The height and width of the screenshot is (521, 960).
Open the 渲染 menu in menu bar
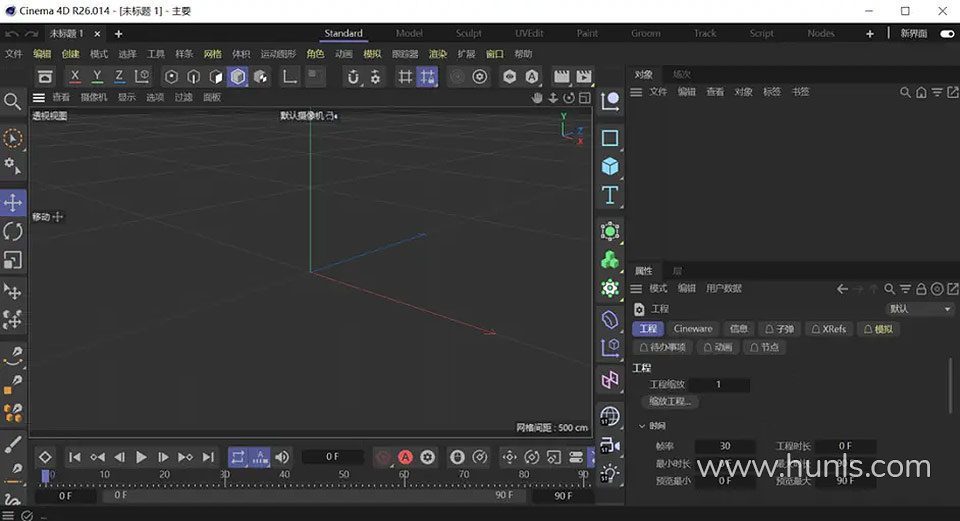(438, 54)
